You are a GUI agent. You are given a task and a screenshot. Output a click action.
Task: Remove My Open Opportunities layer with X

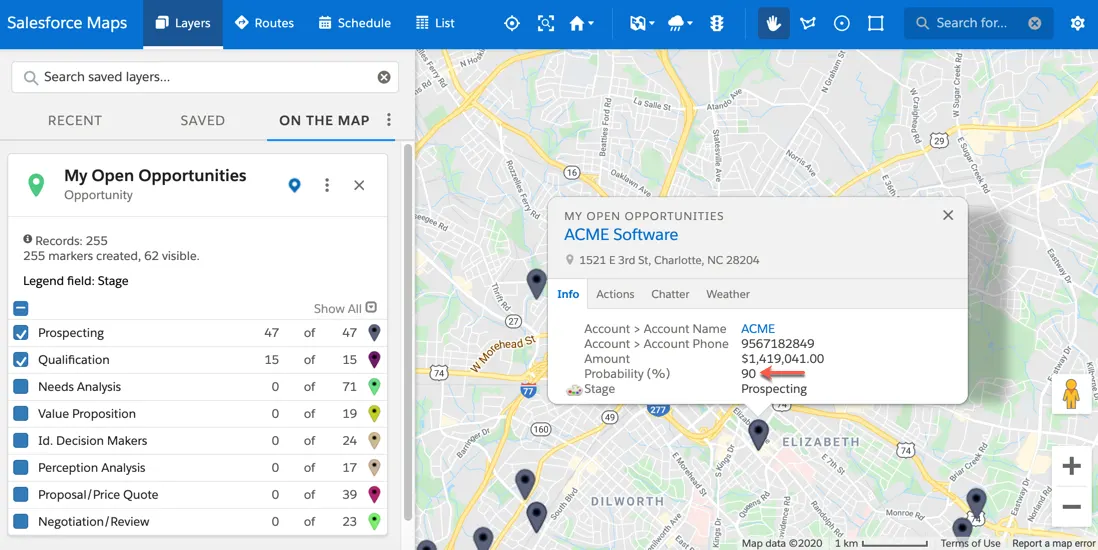tap(359, 185)
